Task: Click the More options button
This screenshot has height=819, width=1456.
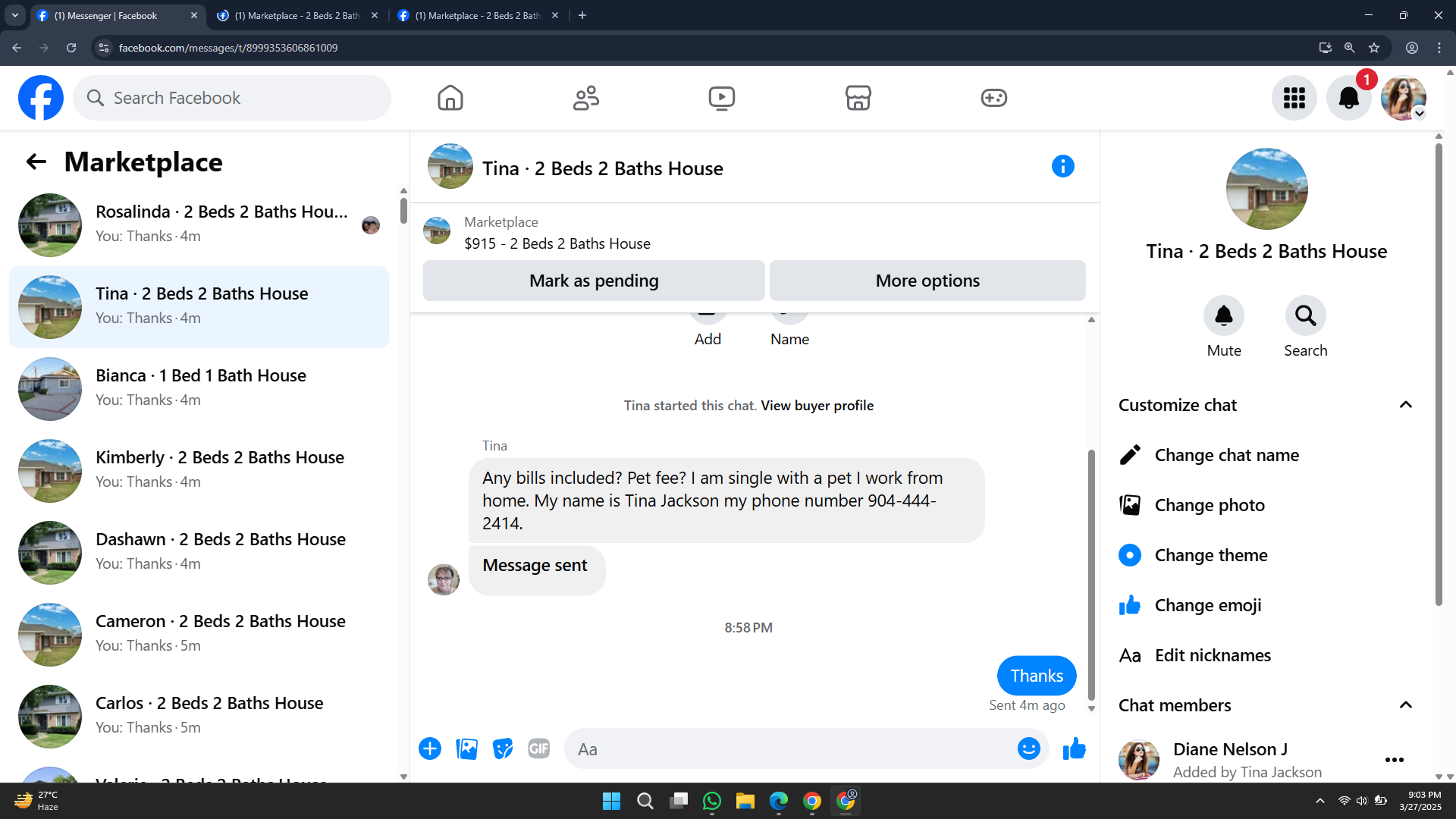Action: (927, 281)
